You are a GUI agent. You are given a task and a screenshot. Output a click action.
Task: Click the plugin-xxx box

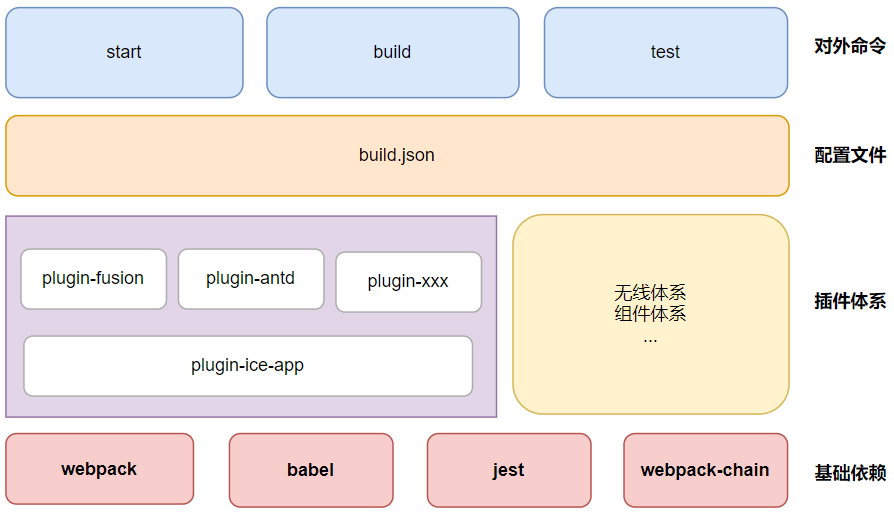point(409,282)
